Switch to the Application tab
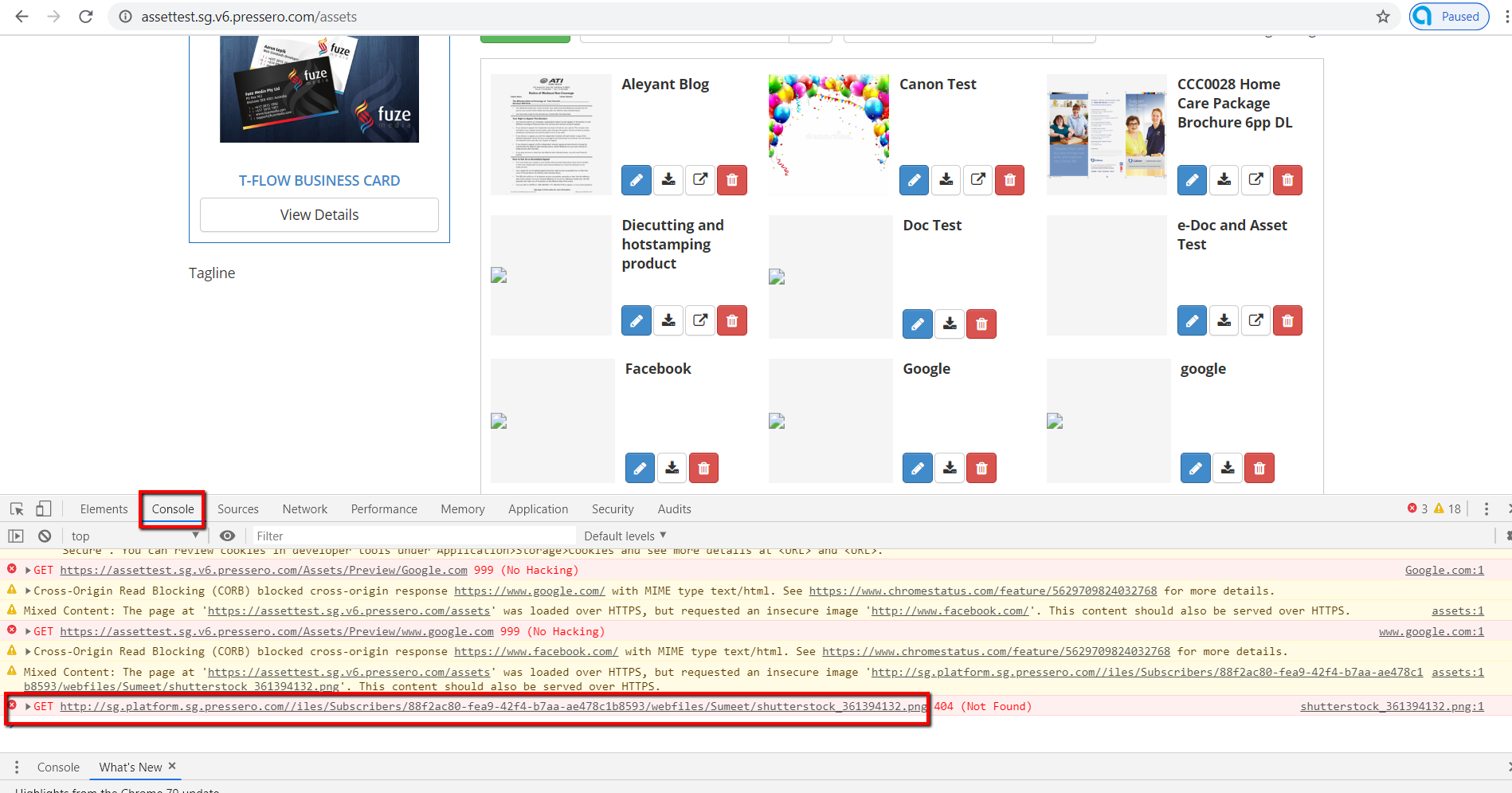The height and width of the screenshot is (793, 1512). point(539,509)
